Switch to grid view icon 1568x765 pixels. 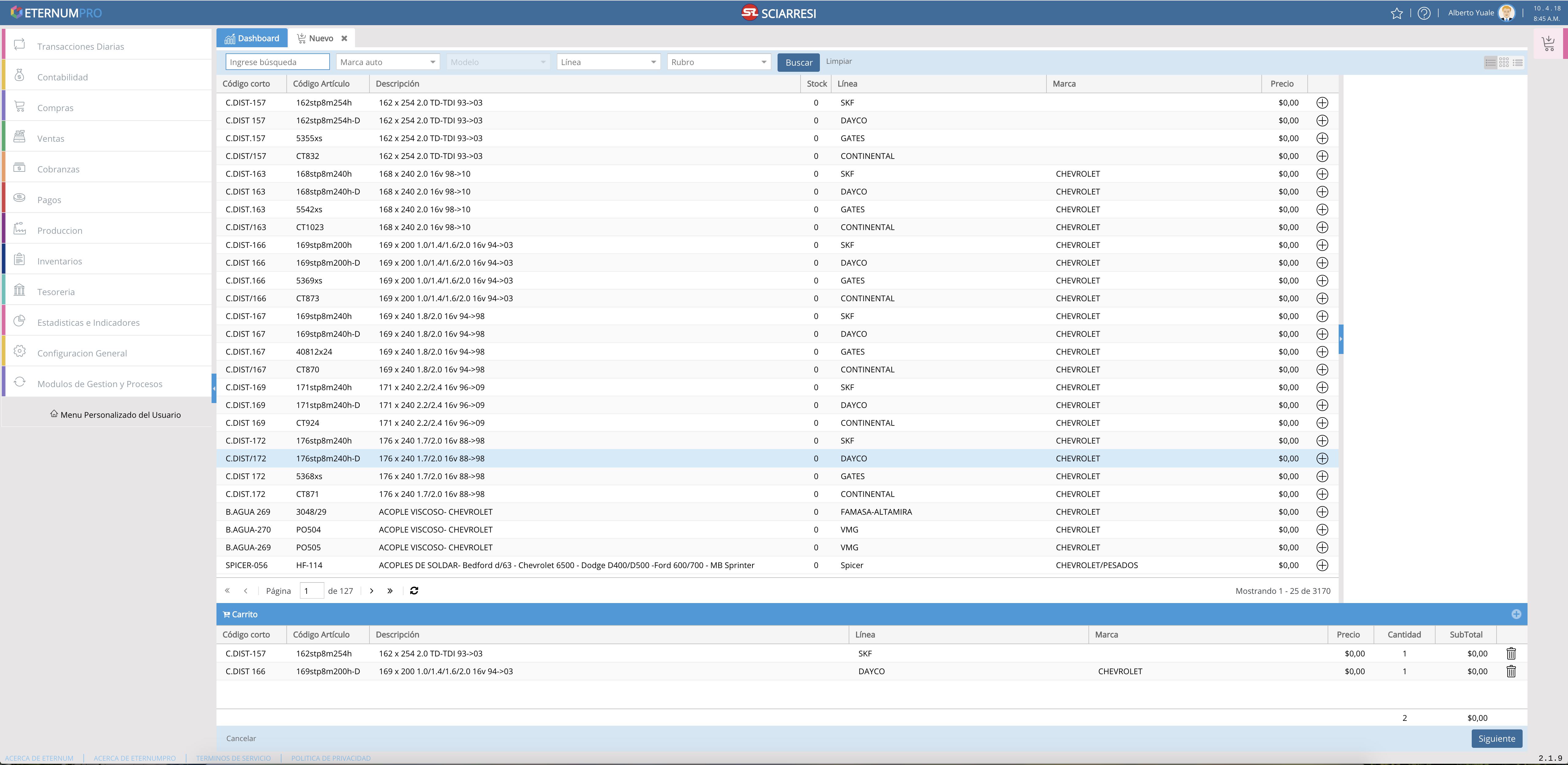[x=1504, y=62]
